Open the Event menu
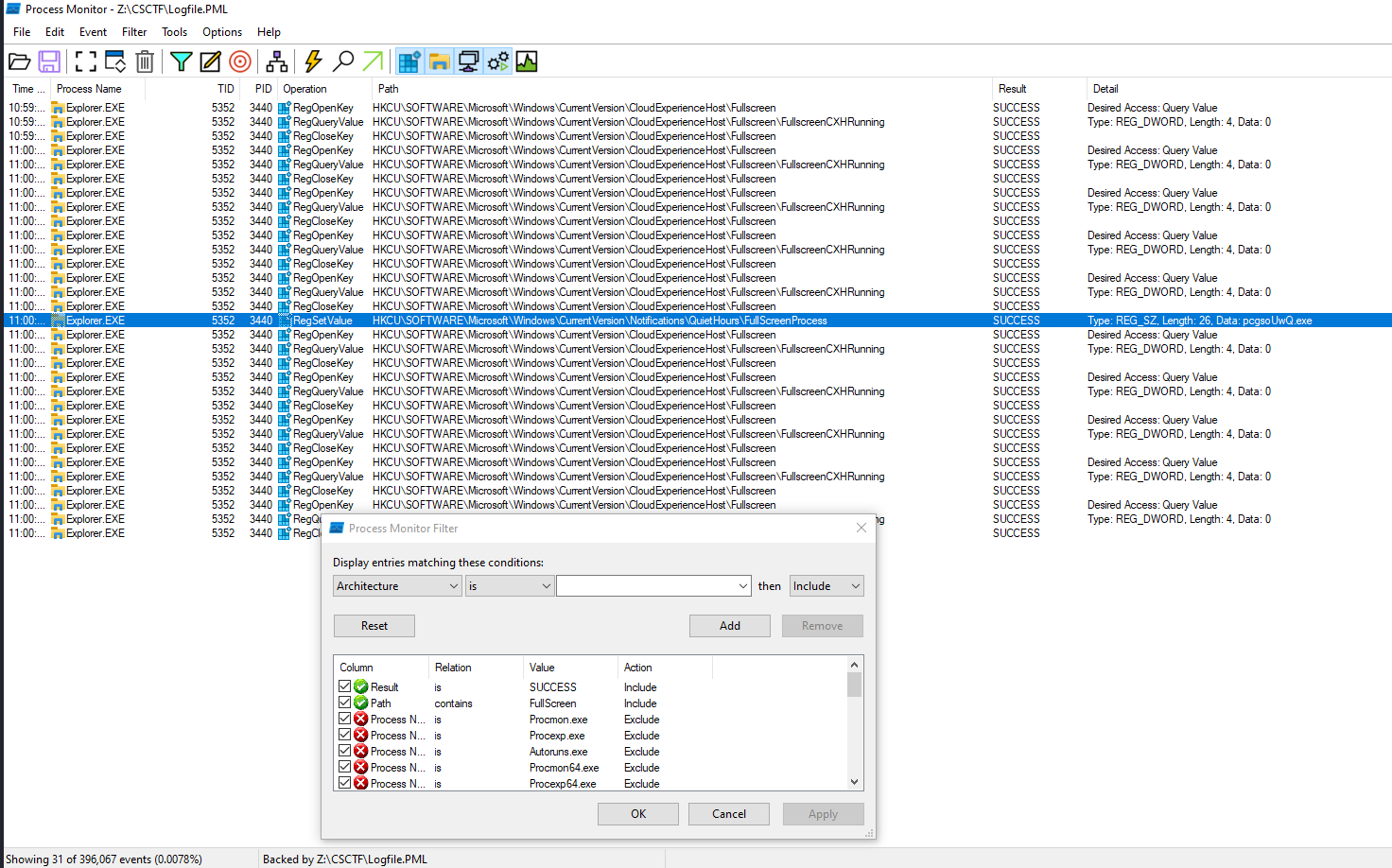The height and width of the screenshot is (868, 1392). click(x=93, y=32)
